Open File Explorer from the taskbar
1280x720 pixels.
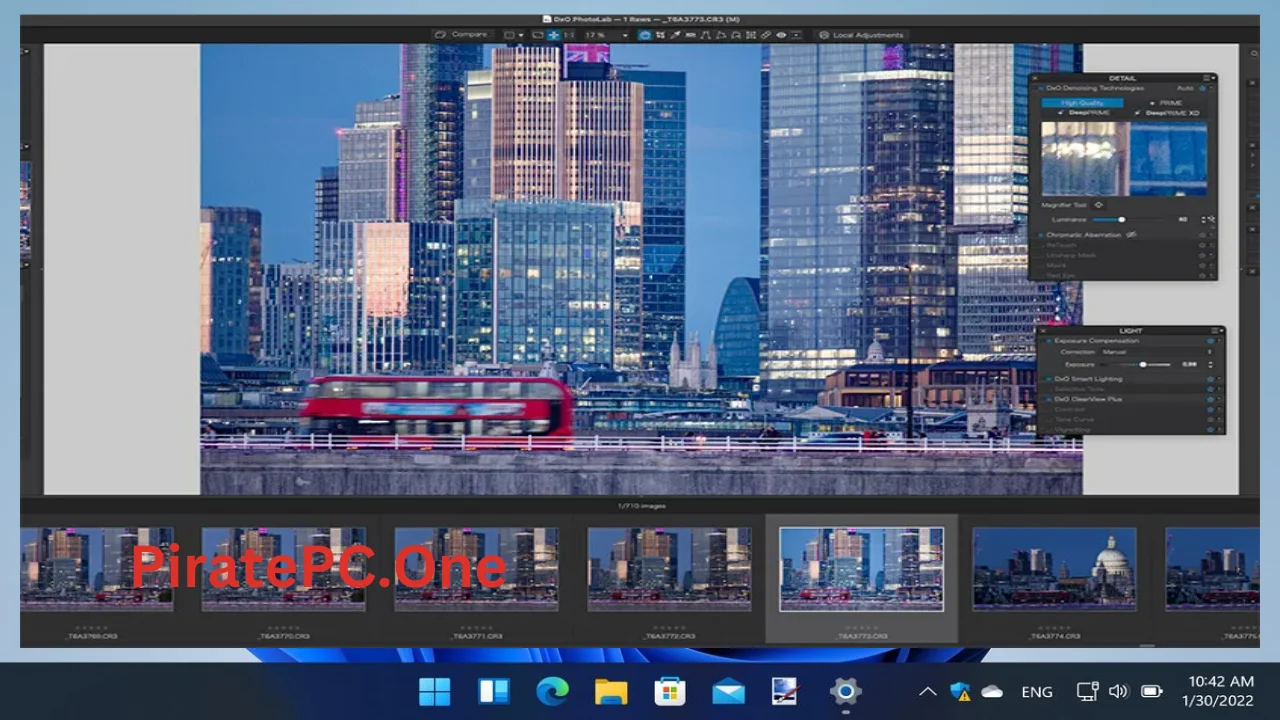(x=611, y=691)
